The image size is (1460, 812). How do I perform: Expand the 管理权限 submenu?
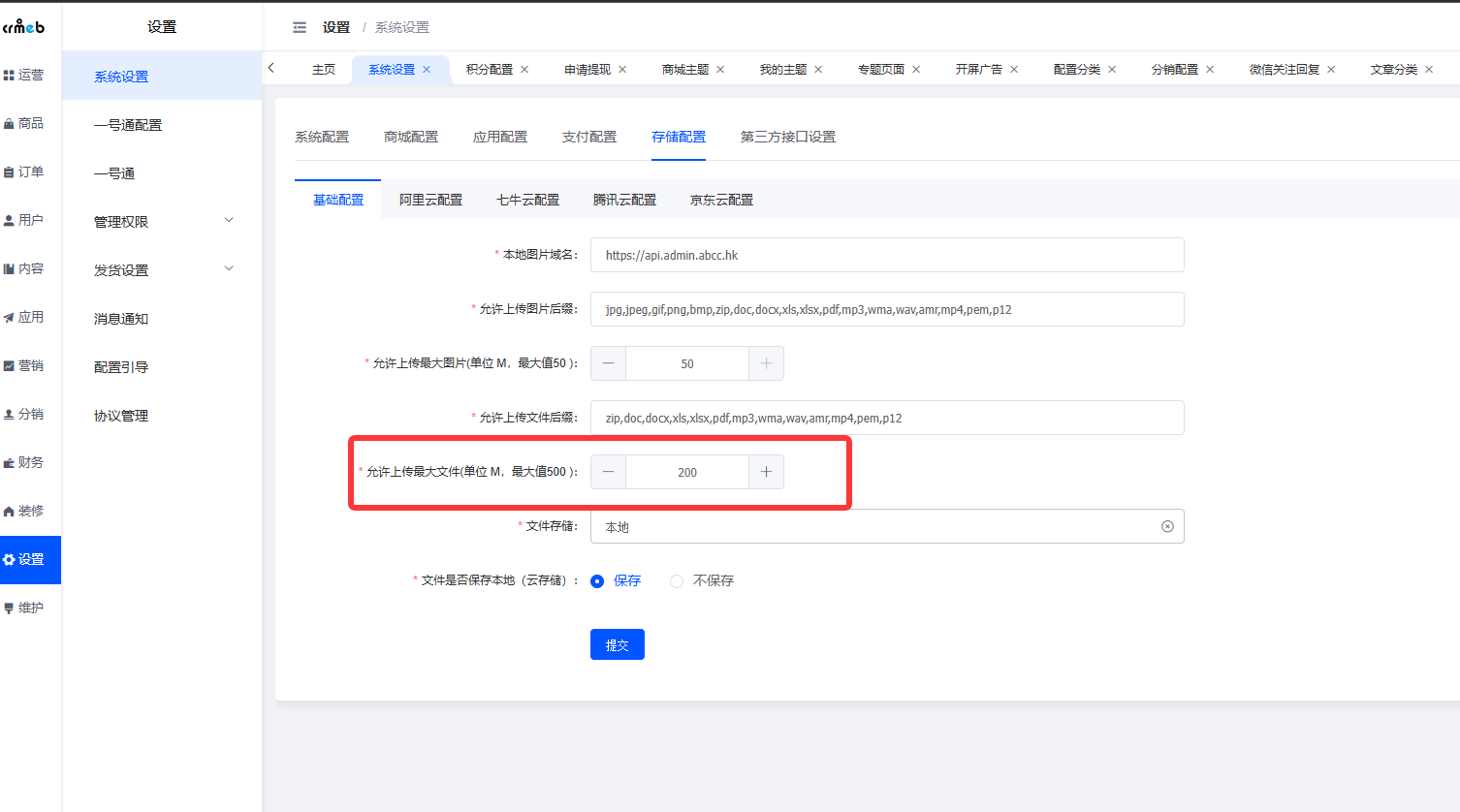tap(161, 221)
